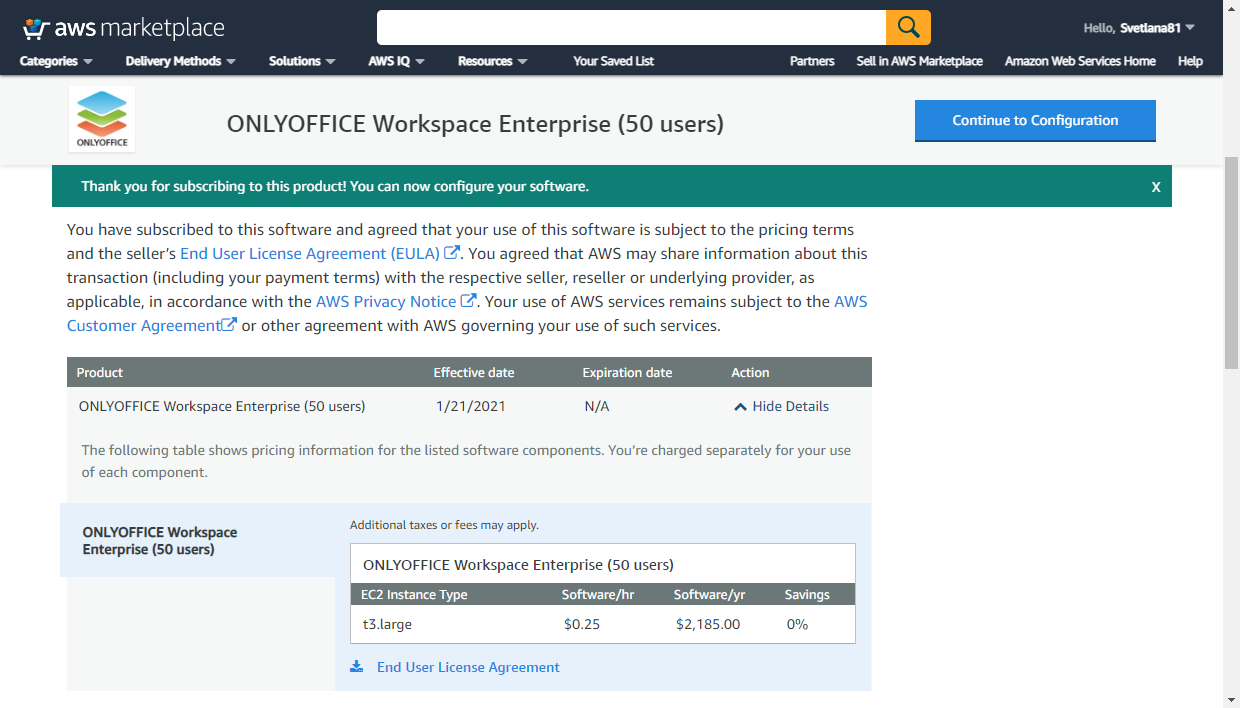The width and height of the screenshot is (1240, 708).
Task: Click external-link icon after Customer Agreement
Action: 229,325
